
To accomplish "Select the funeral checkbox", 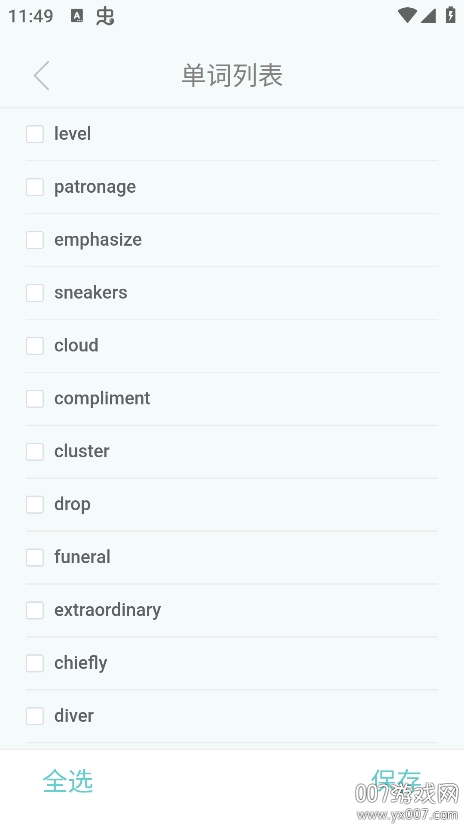I will pos(35,557).
